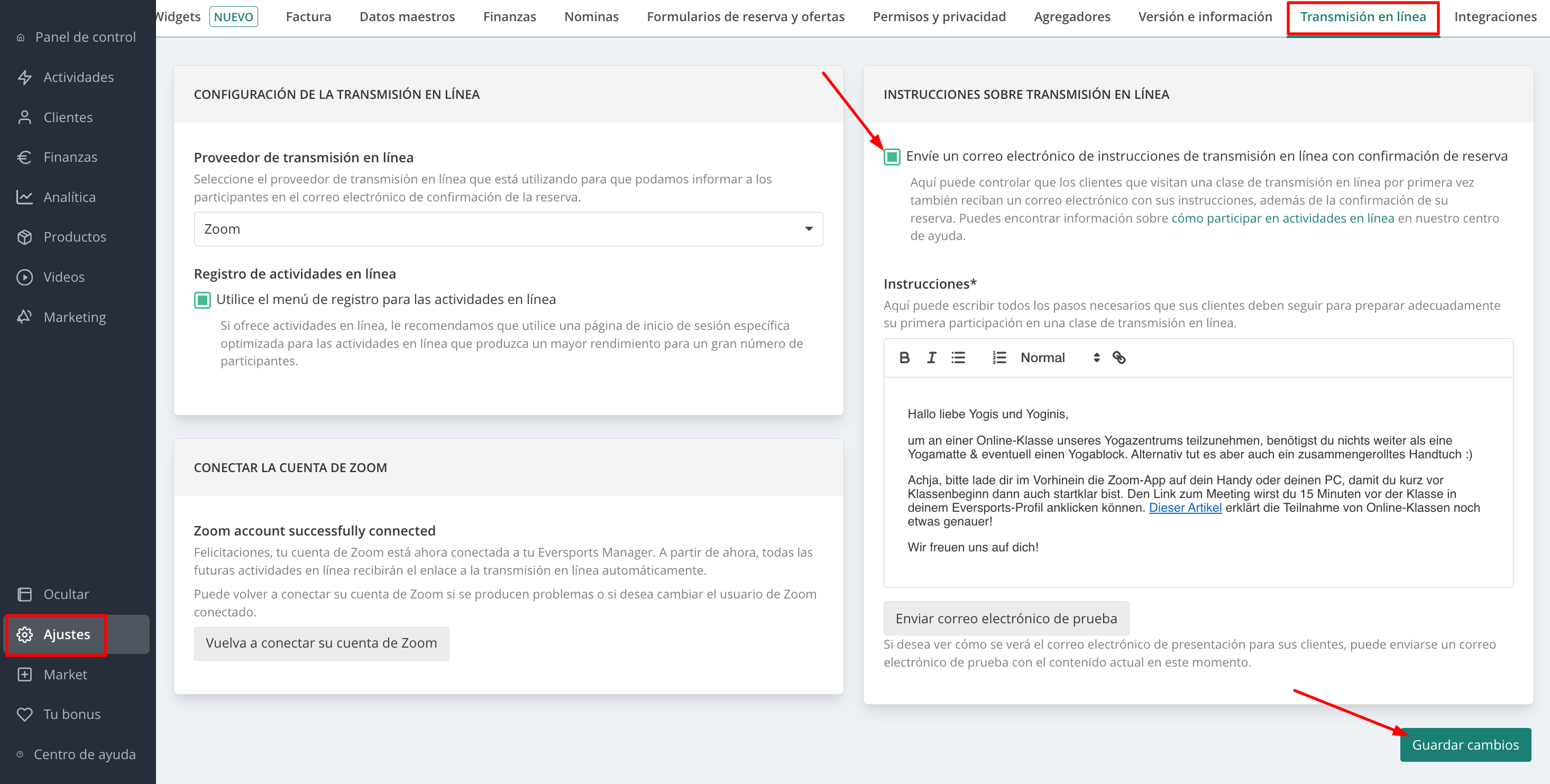1550x784 pixels.
Task: Select Transmisión en línea tab
Action: click(x=1363, y=17)
